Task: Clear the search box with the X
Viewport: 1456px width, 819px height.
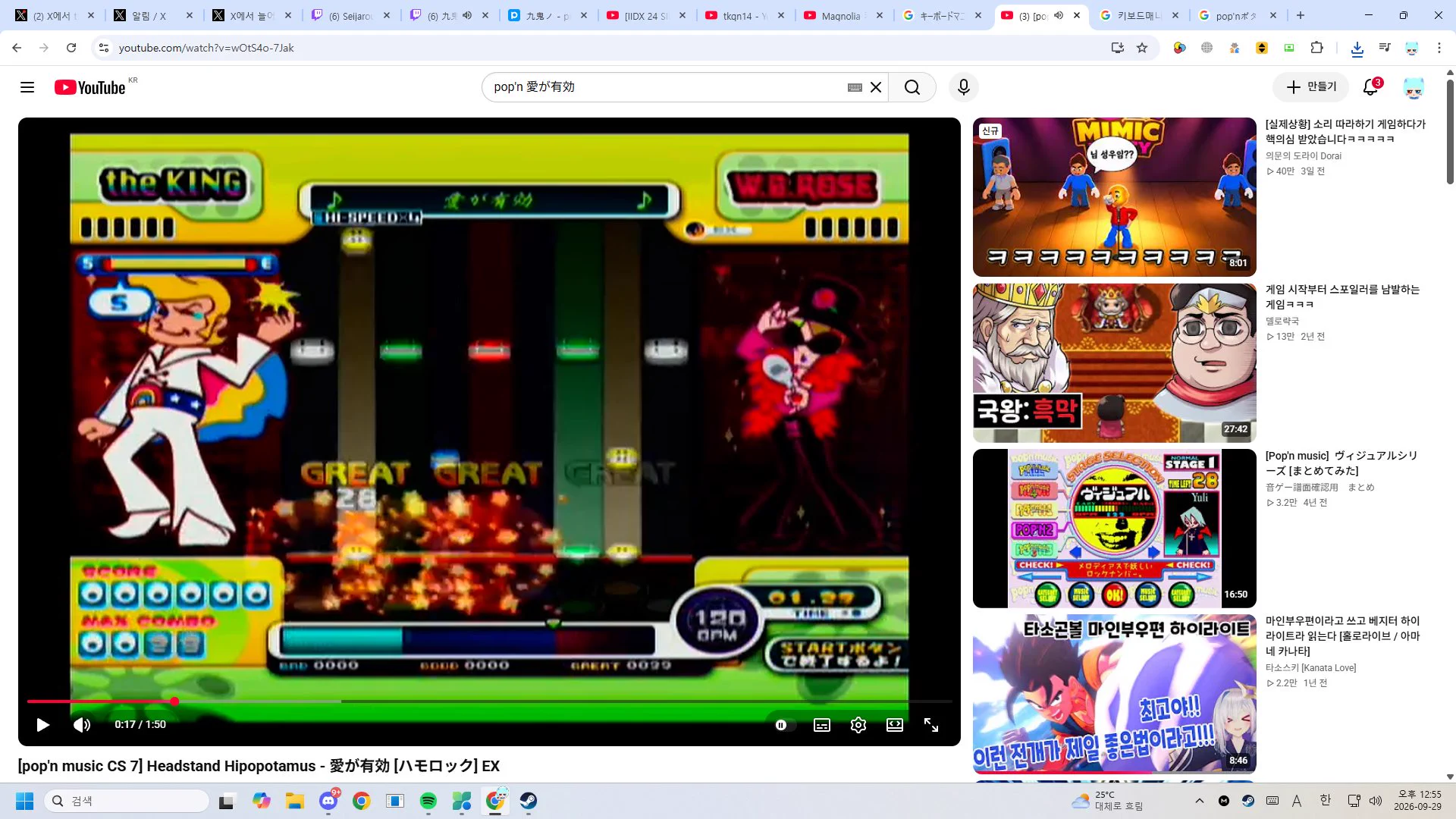Action: click(x=876, y=87)
